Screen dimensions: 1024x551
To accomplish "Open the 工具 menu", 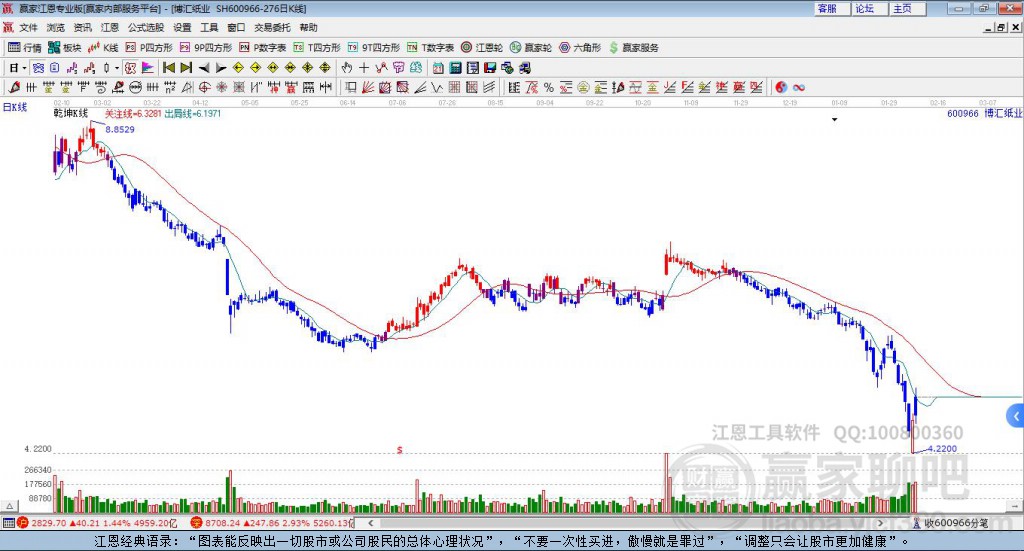I will (209, 27).
